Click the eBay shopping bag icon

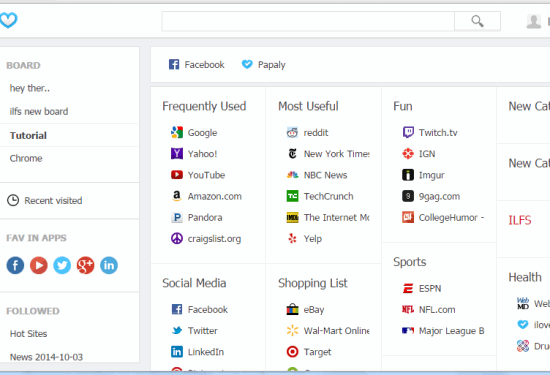pos(292,309)
